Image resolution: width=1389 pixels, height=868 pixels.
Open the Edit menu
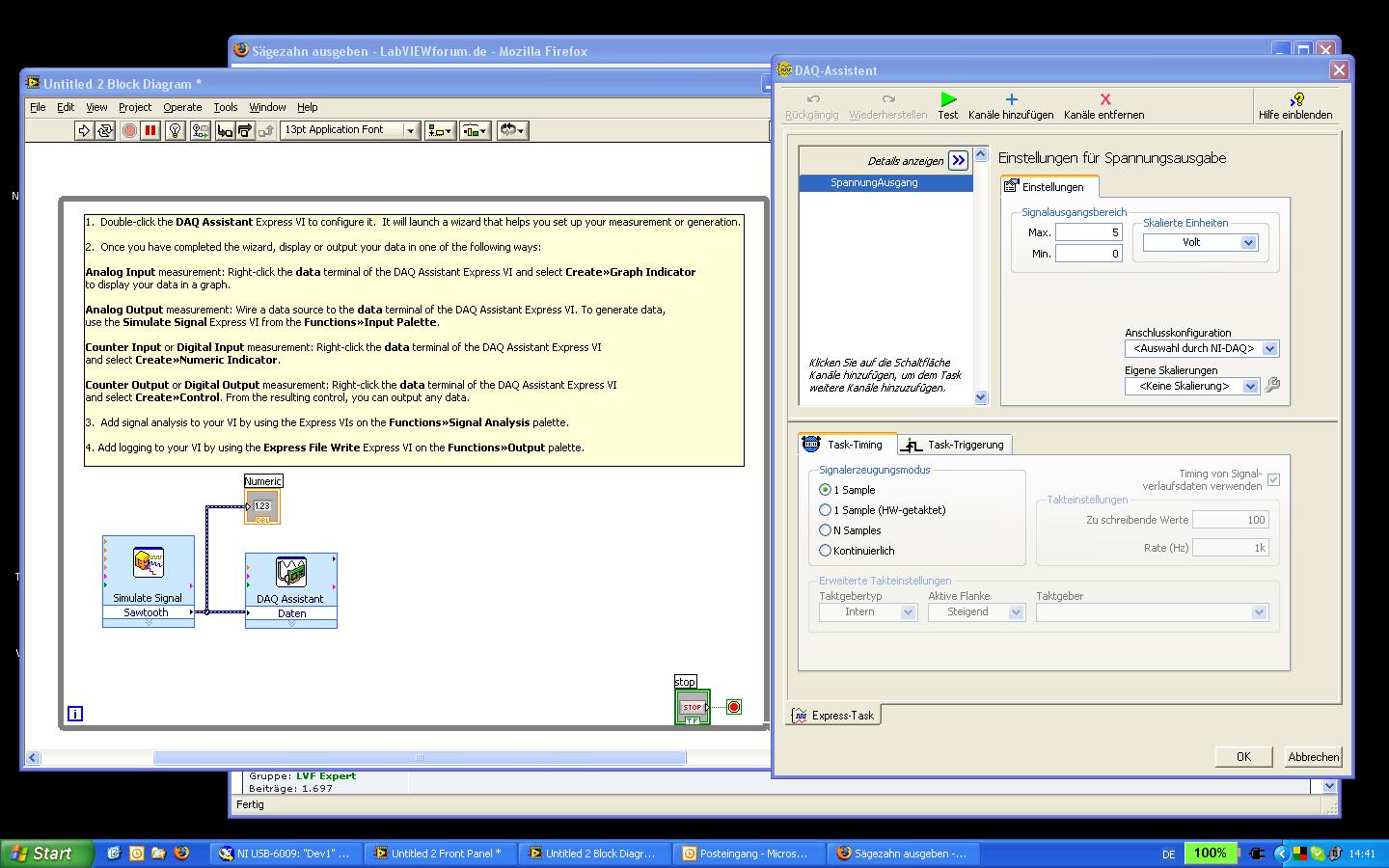pyautogui.click(x=66, y=107)
